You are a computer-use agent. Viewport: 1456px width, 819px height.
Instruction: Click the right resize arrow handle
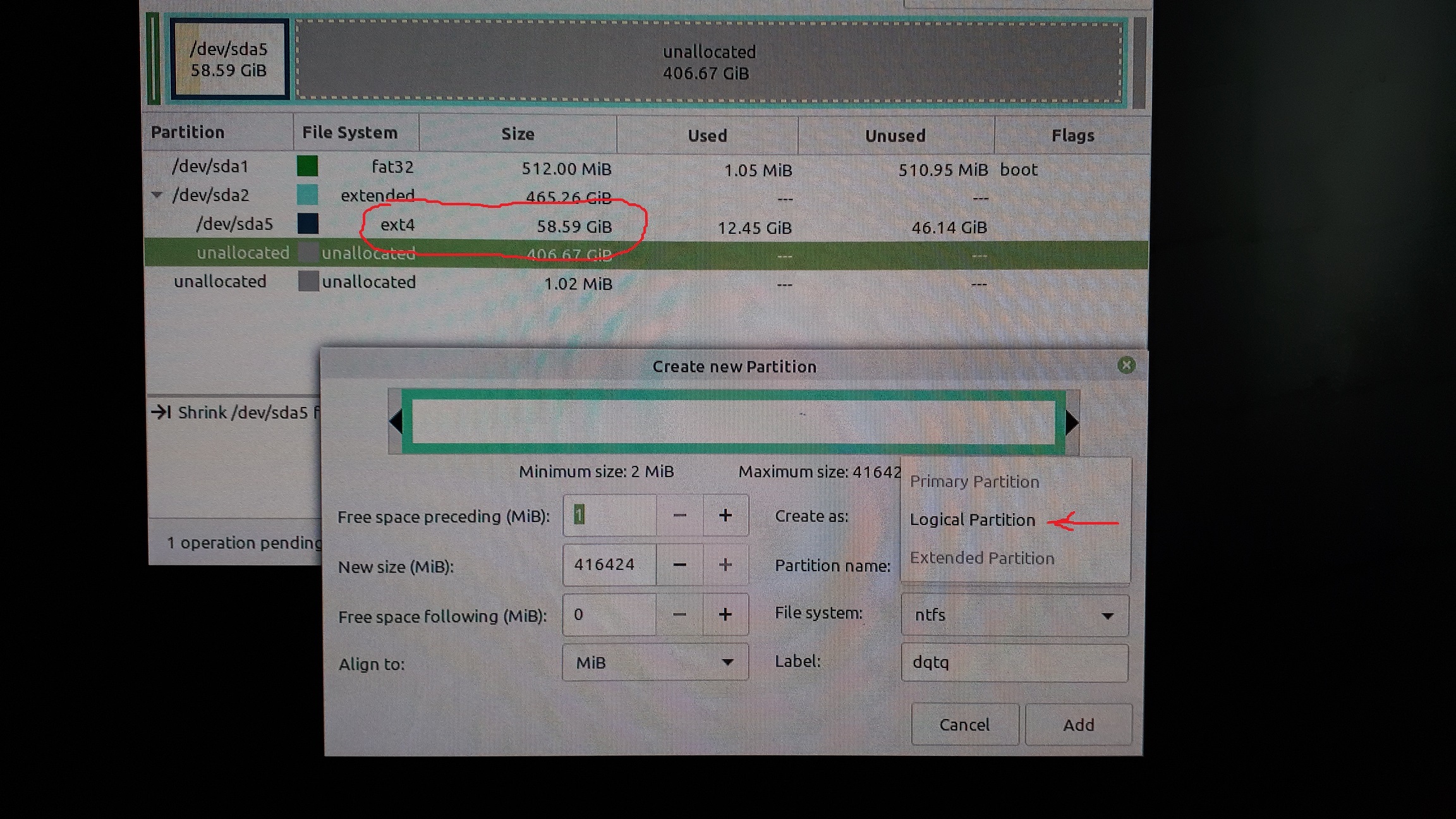pyautogui.click(x=1072, y=422)
